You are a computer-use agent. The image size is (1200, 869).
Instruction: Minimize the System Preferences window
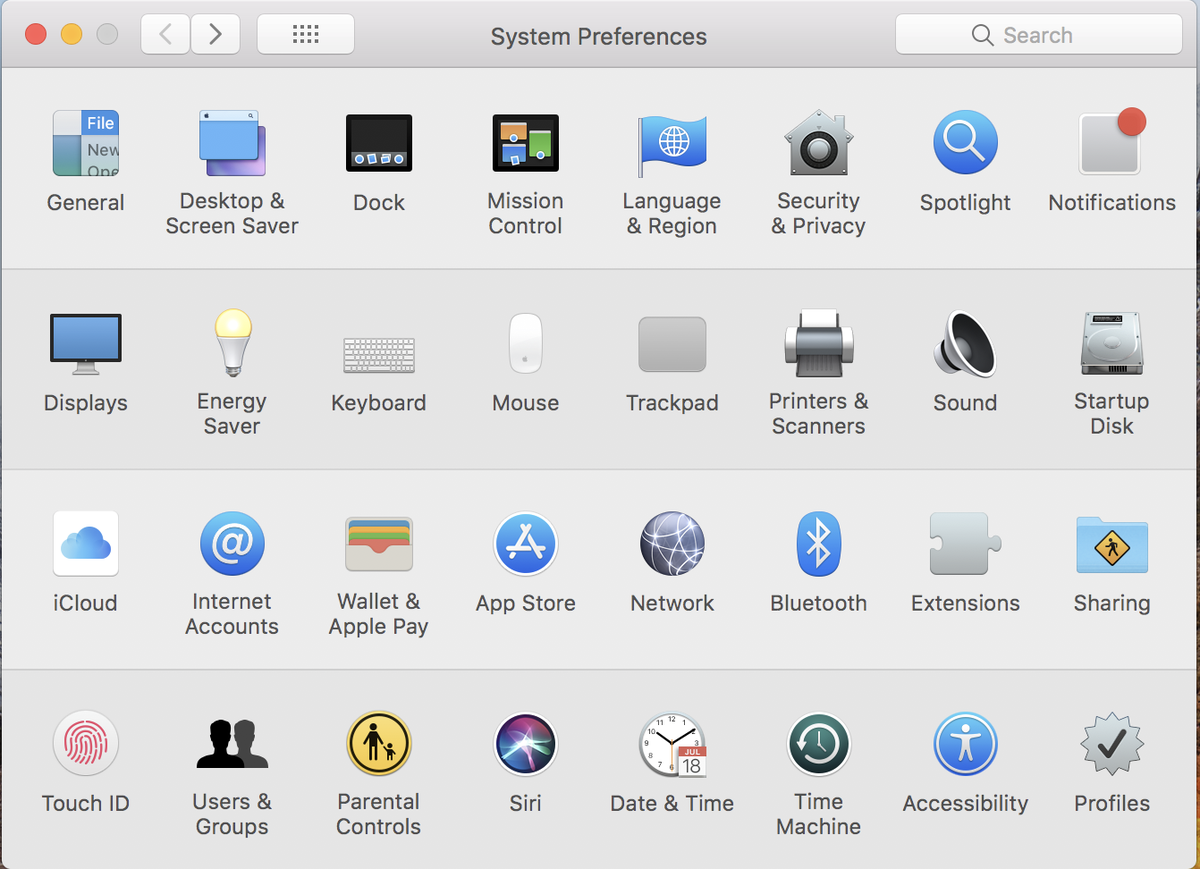coord(72,35)
